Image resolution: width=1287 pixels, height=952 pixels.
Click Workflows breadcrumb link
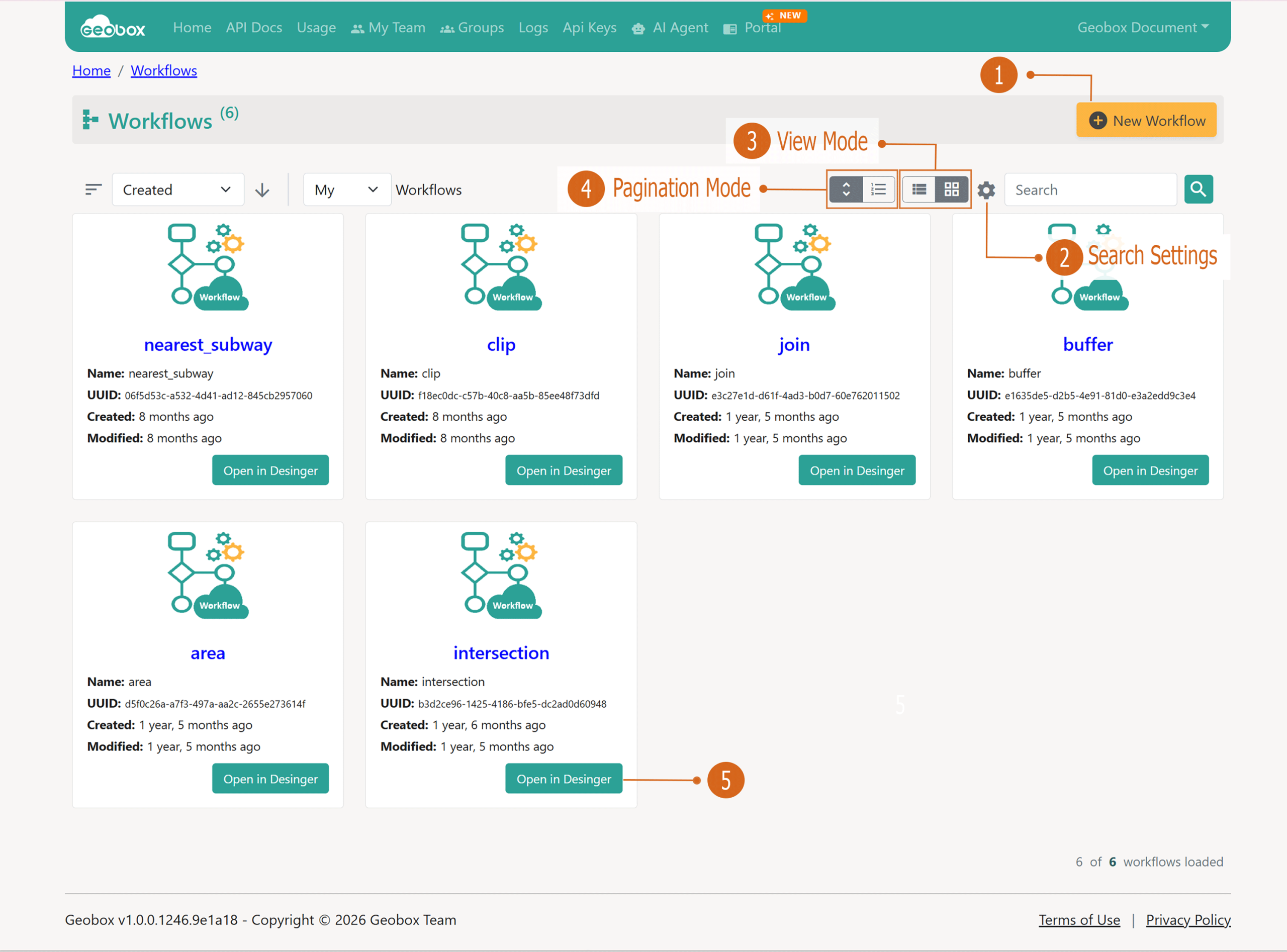pos(164,70)
